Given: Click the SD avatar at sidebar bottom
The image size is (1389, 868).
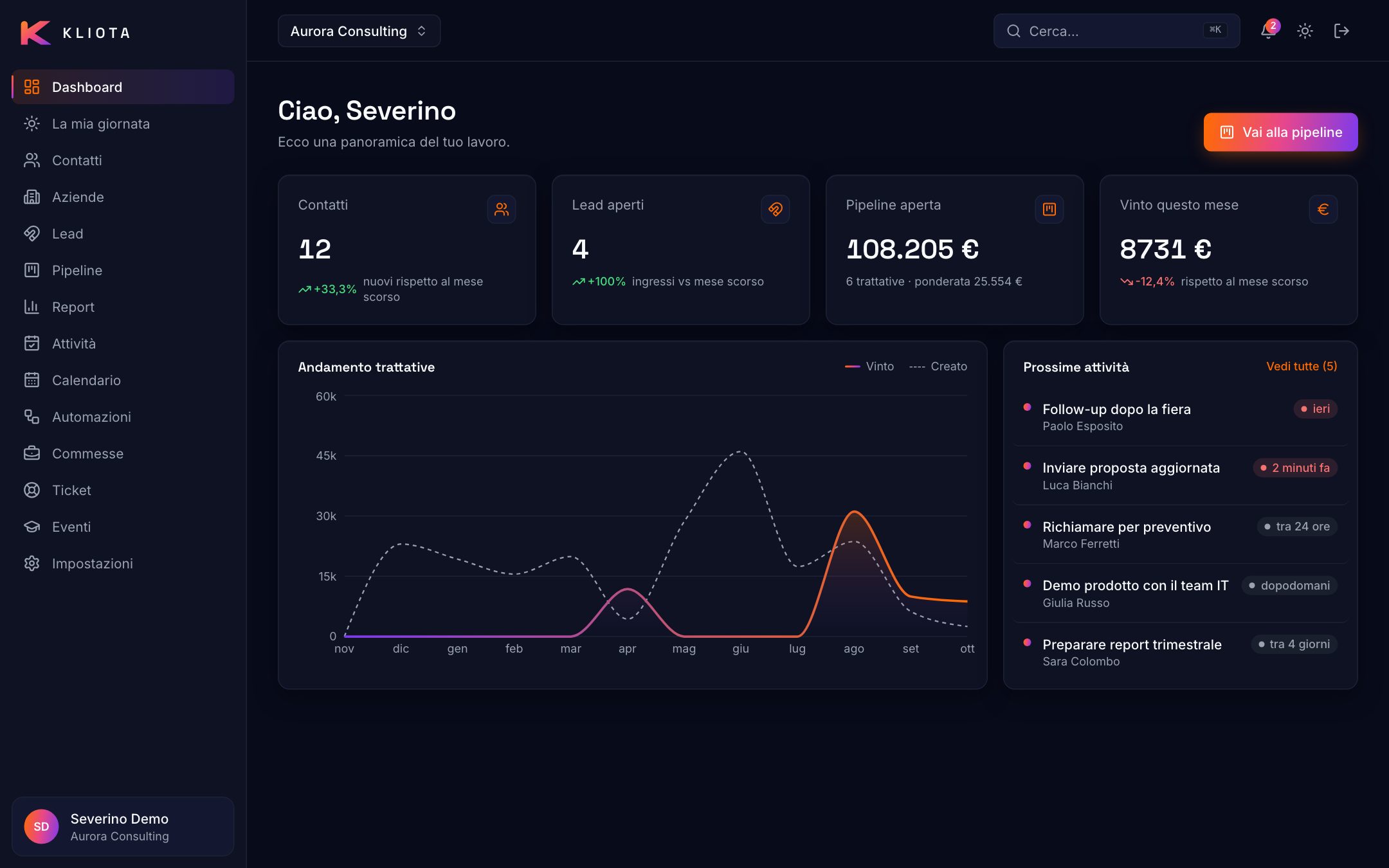Looking at the screenshot, I should 41,826.
